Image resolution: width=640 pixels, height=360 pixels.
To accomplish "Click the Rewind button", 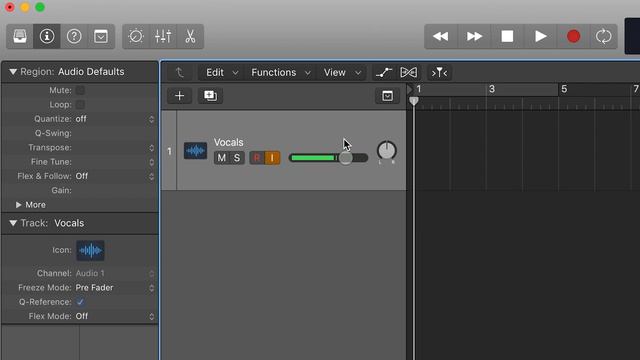I will 441,37.
